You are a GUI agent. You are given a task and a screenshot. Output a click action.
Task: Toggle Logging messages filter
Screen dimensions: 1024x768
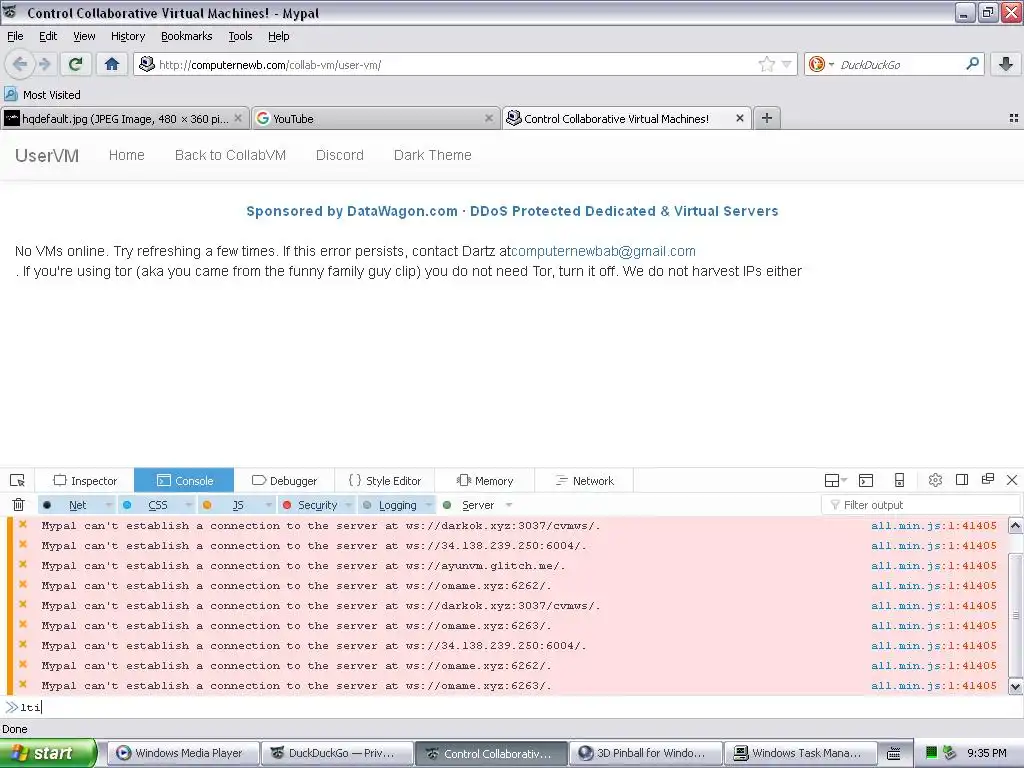pos(397,505)
